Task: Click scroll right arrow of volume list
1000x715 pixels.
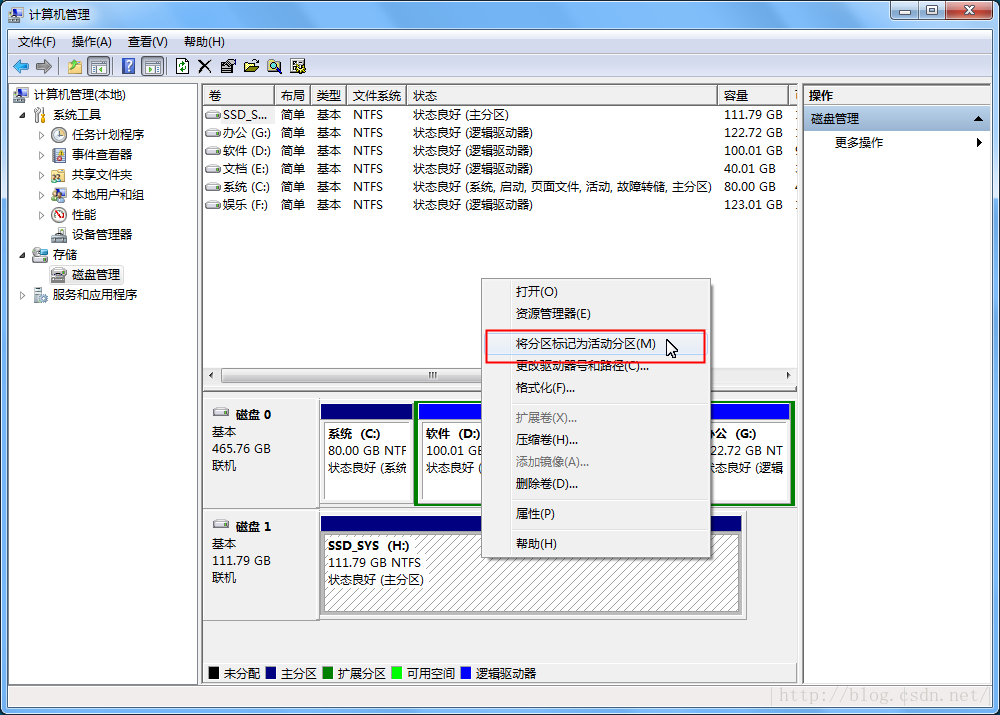Action: click(788, 375)
